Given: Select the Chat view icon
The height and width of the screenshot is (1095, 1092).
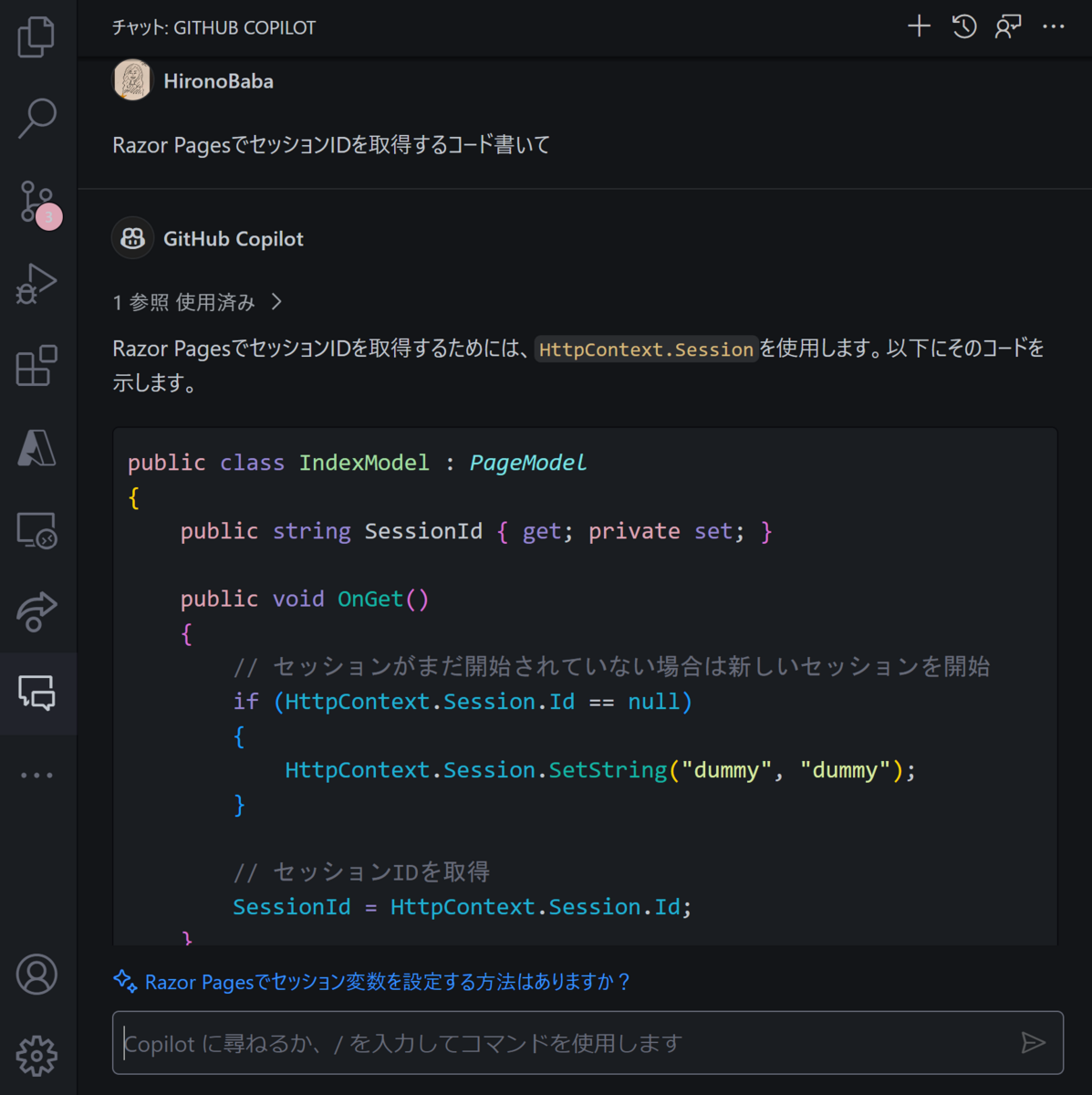Looking at the screenshot, I should tap(36, 693).
